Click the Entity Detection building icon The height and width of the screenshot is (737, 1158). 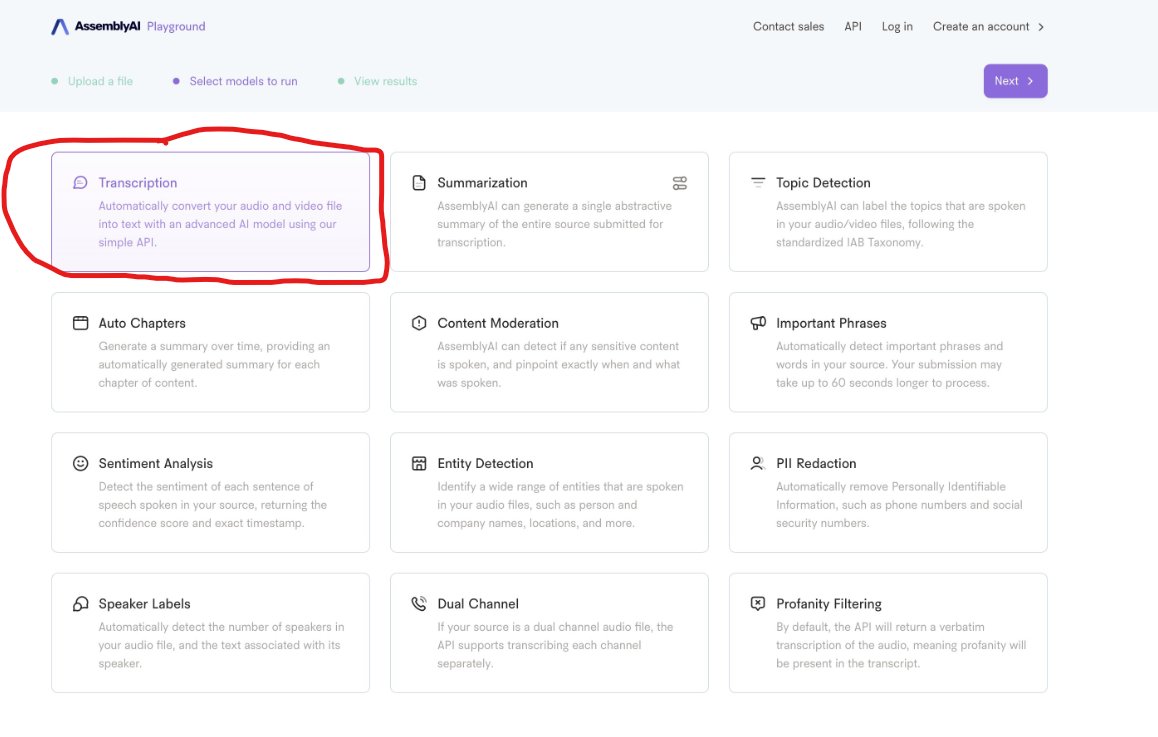point(419,463)
